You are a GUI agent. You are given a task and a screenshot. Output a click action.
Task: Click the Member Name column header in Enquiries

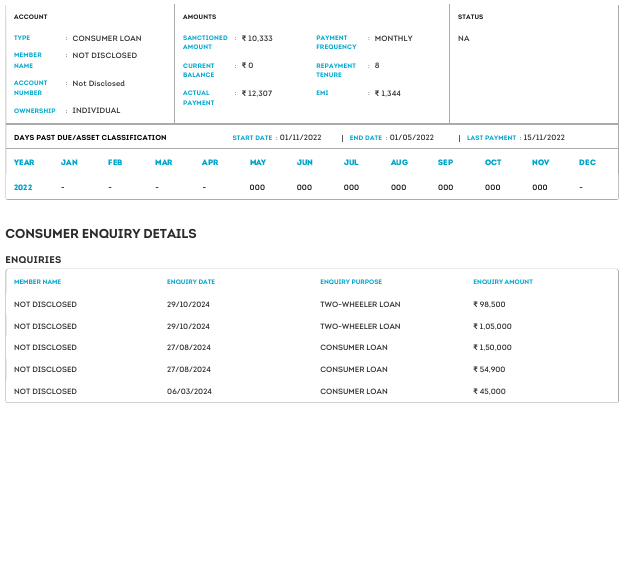pos(37,282)
